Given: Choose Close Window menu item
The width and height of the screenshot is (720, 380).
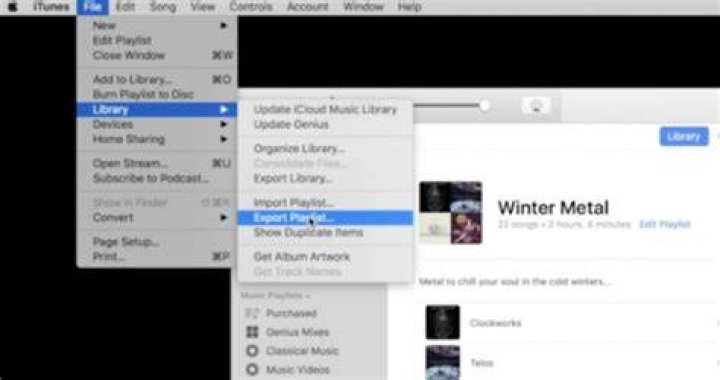Looking at the screenshot, I should (157, 56).
